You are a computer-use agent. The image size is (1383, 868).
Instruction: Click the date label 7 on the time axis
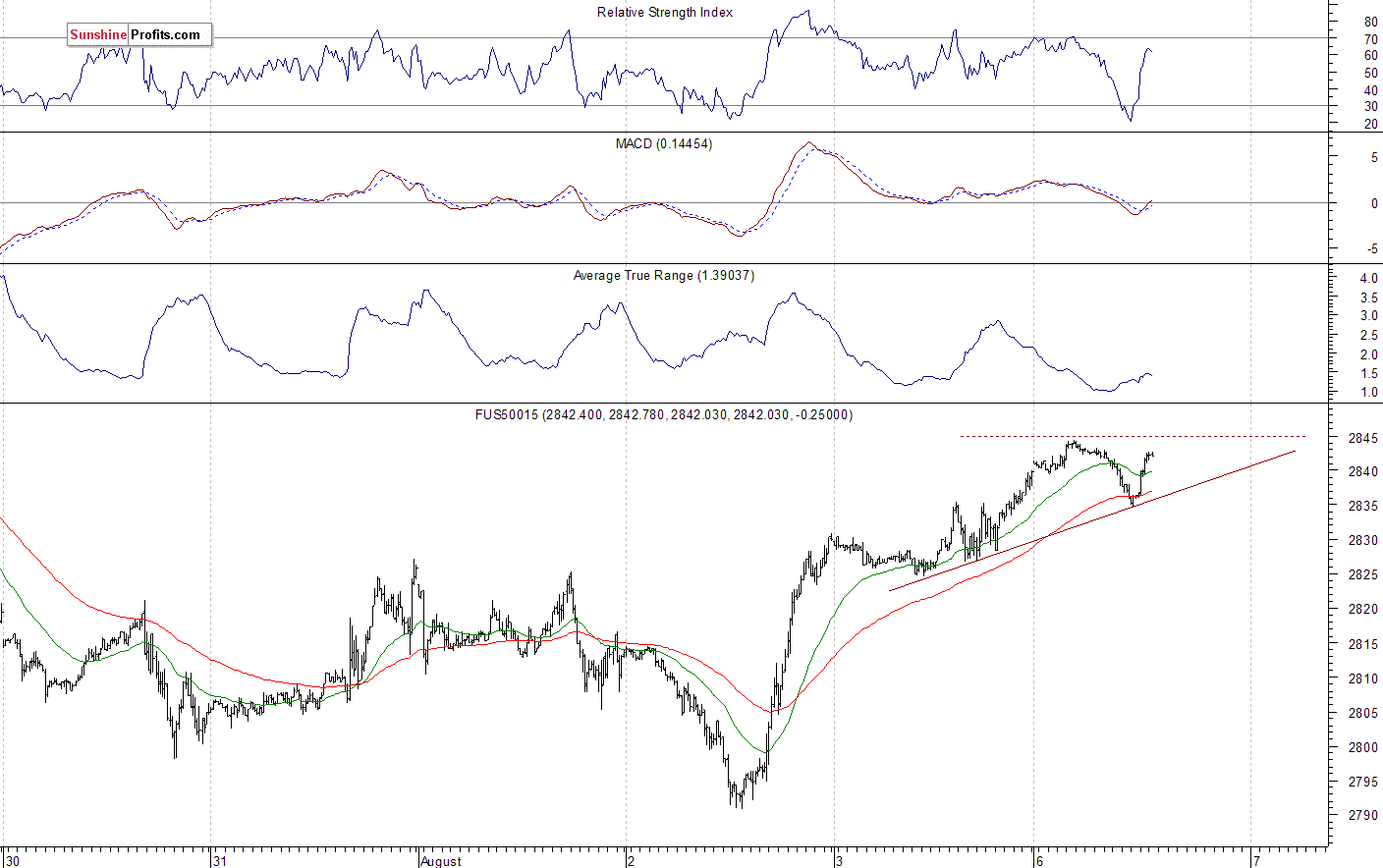click(1256, 861)
